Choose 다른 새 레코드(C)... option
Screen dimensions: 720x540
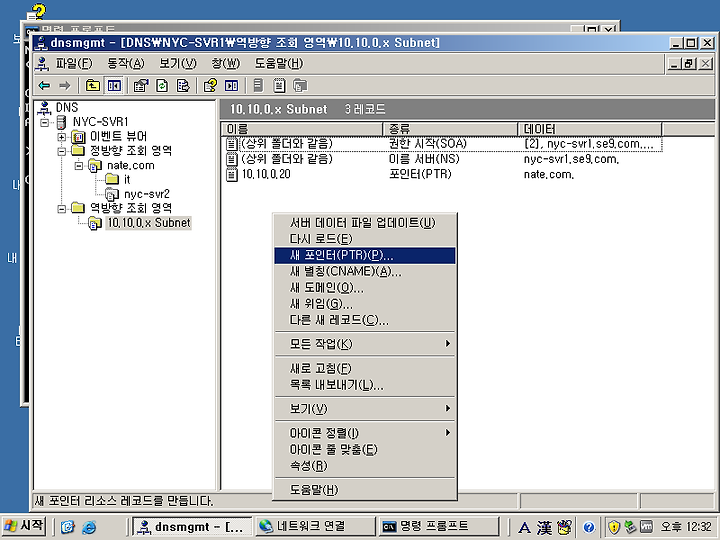[365, 320]
